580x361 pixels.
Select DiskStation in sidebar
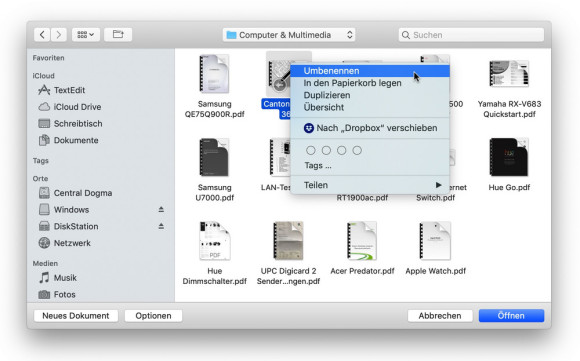pos(68,226)
